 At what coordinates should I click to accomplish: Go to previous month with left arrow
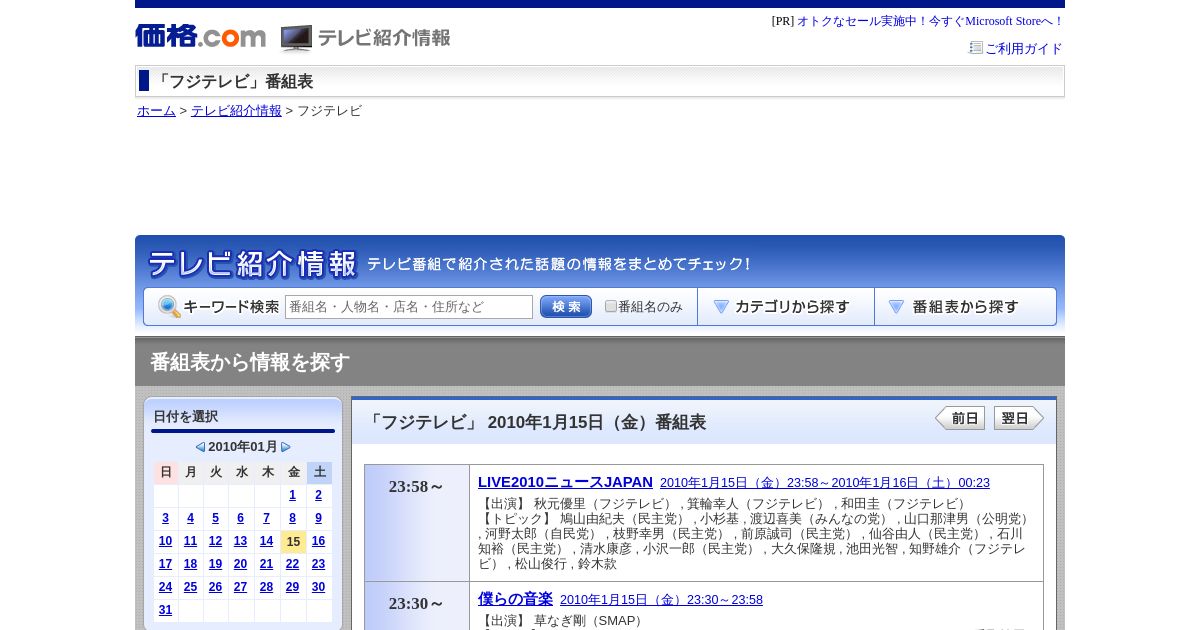(200, 447)
